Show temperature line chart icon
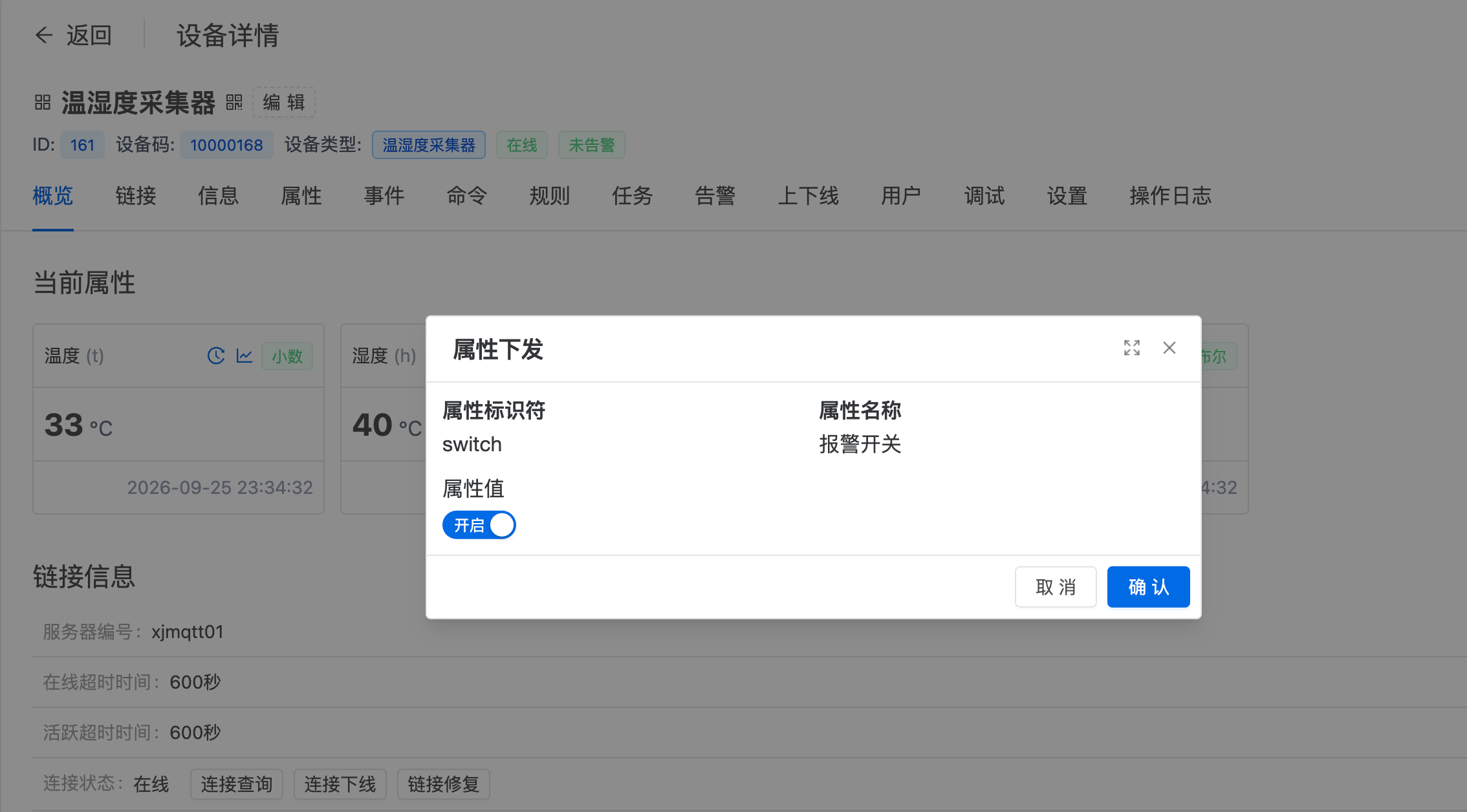This screenshot has width=1467, height=812. click(x=244, y=356)
